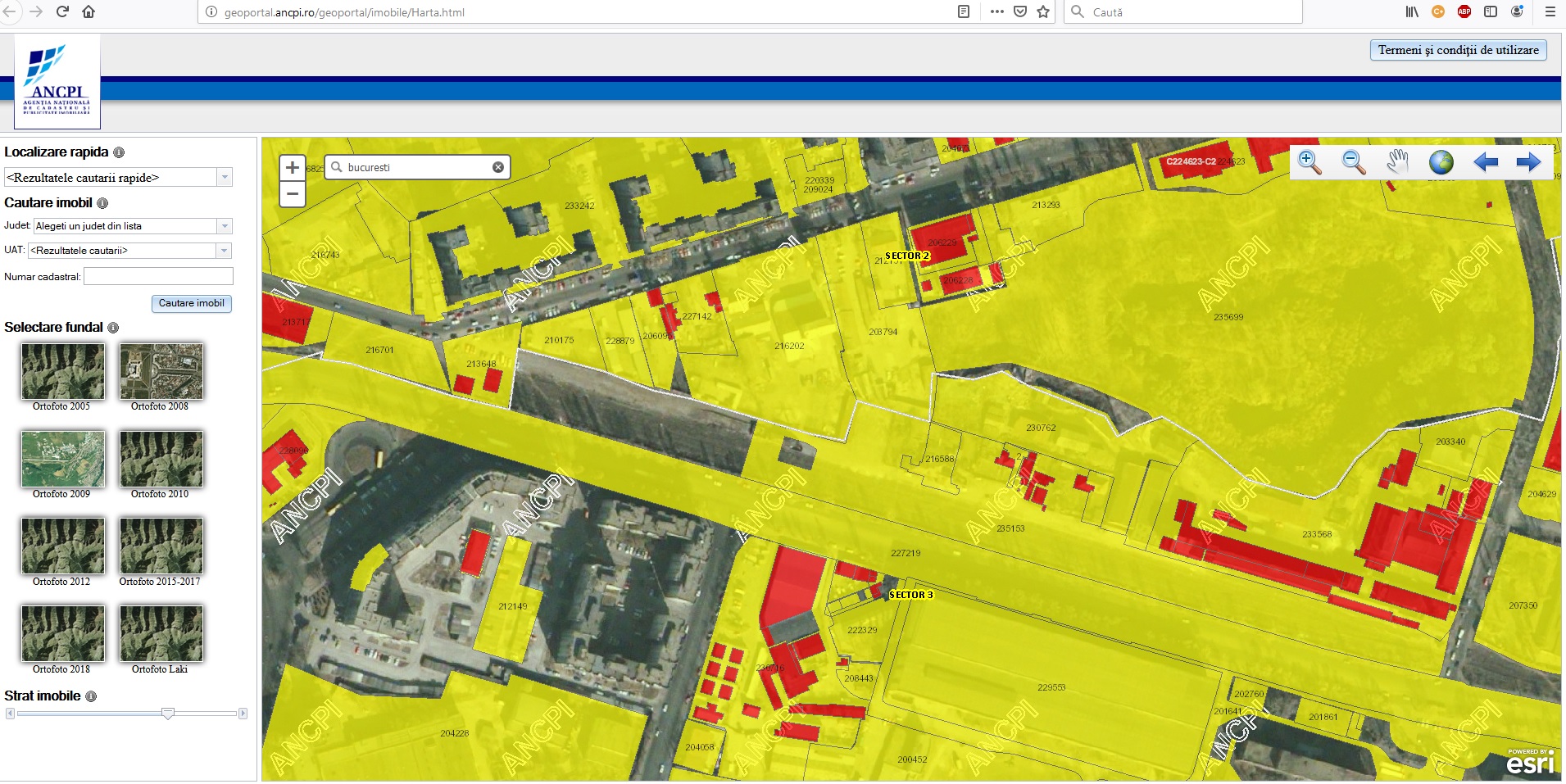
Task: Select the zoom out magnifier tool
Action: coord(1353,162)
